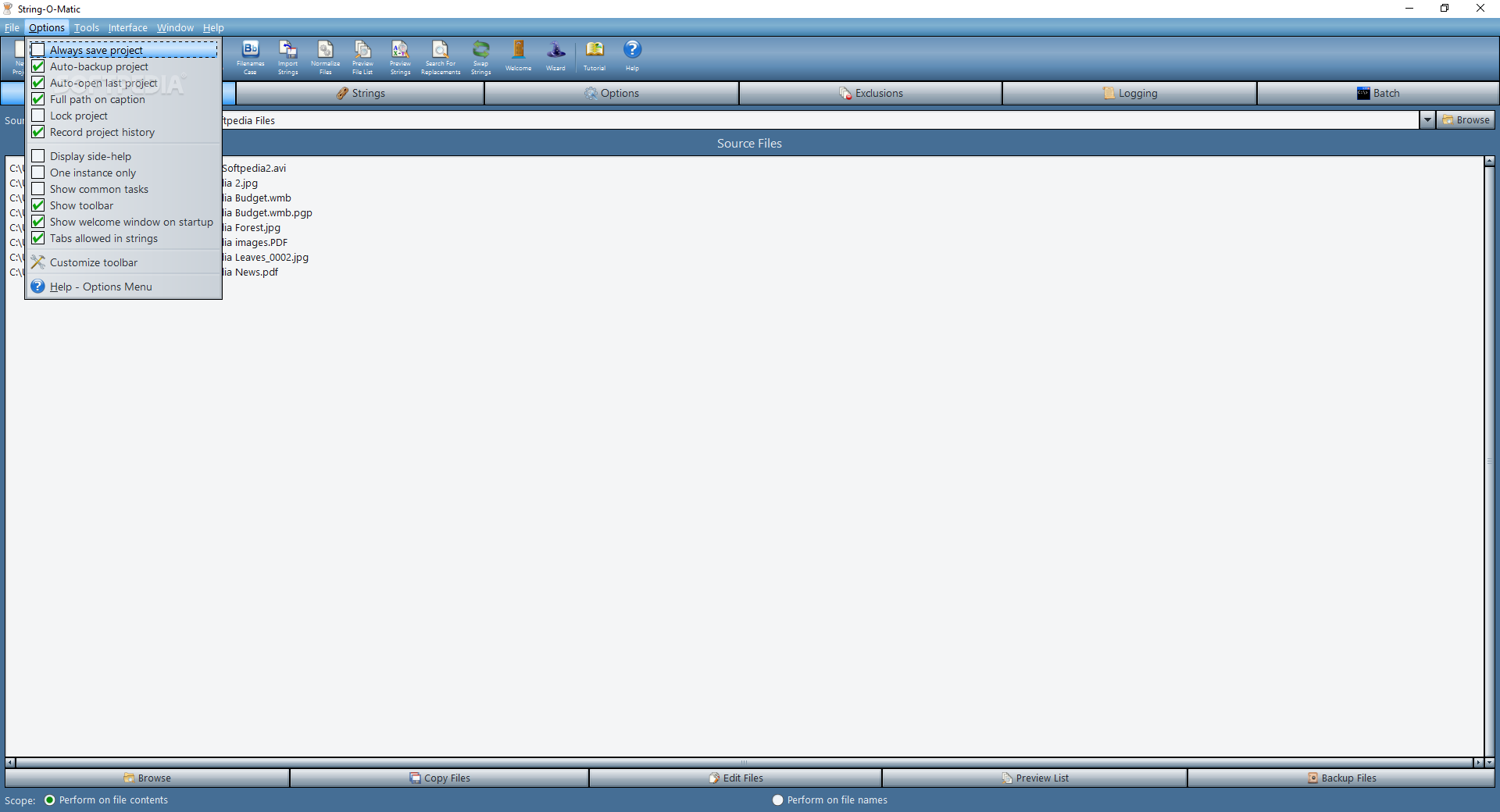Select the images.PDF file row

(255, 242)
